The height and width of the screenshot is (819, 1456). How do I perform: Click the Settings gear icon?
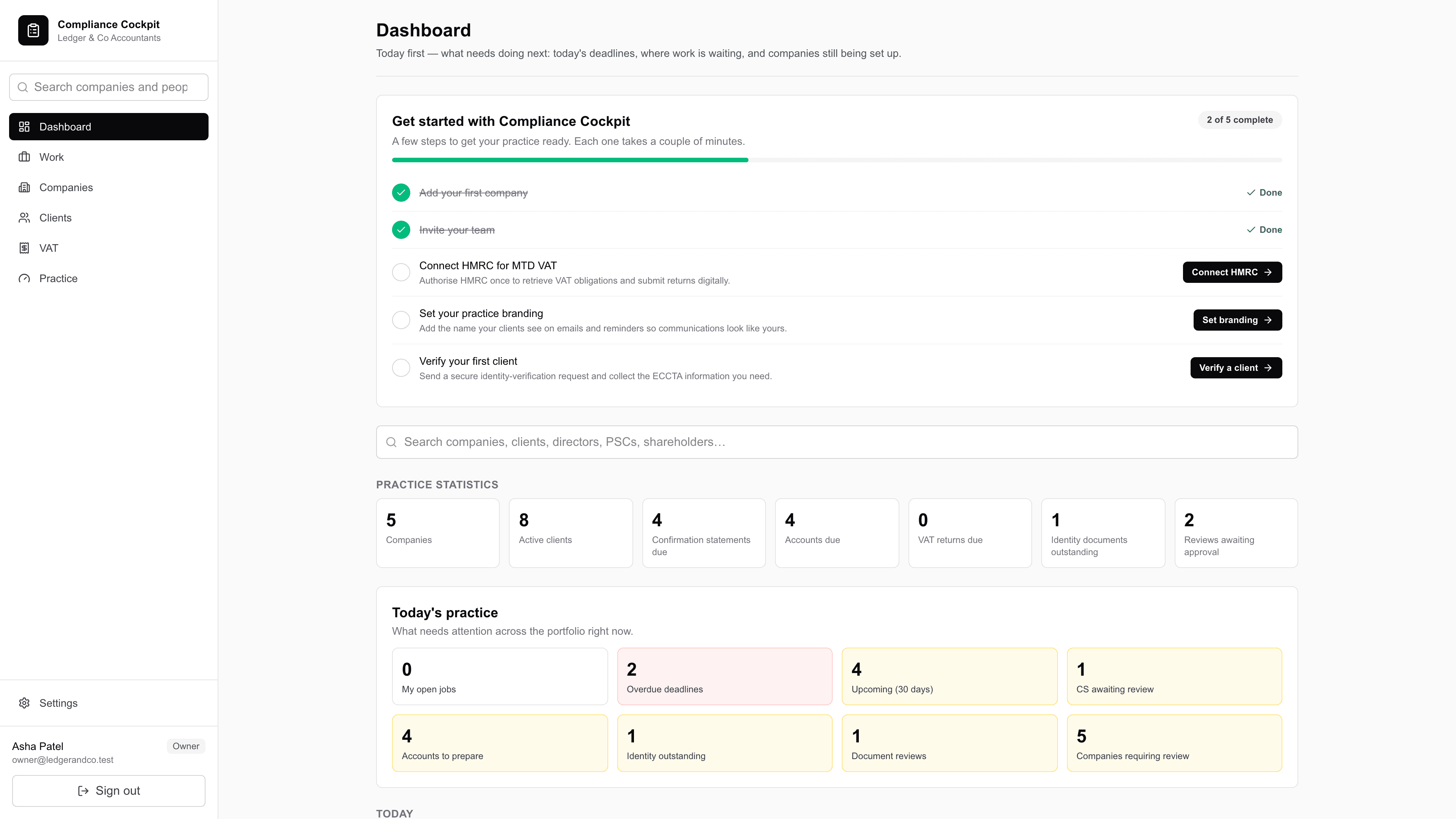point(24,703)
